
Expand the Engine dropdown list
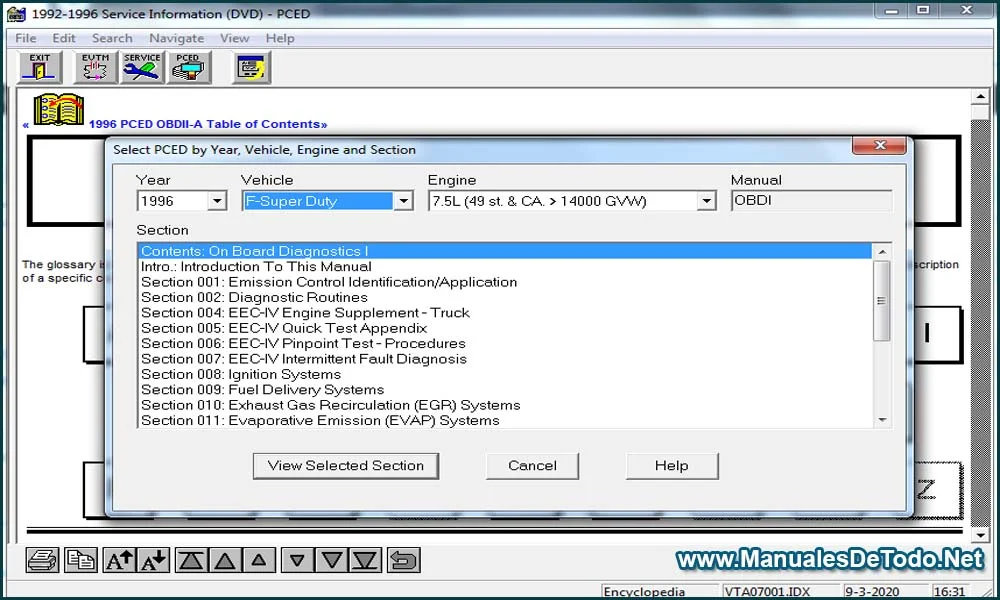tap(706, 201)
